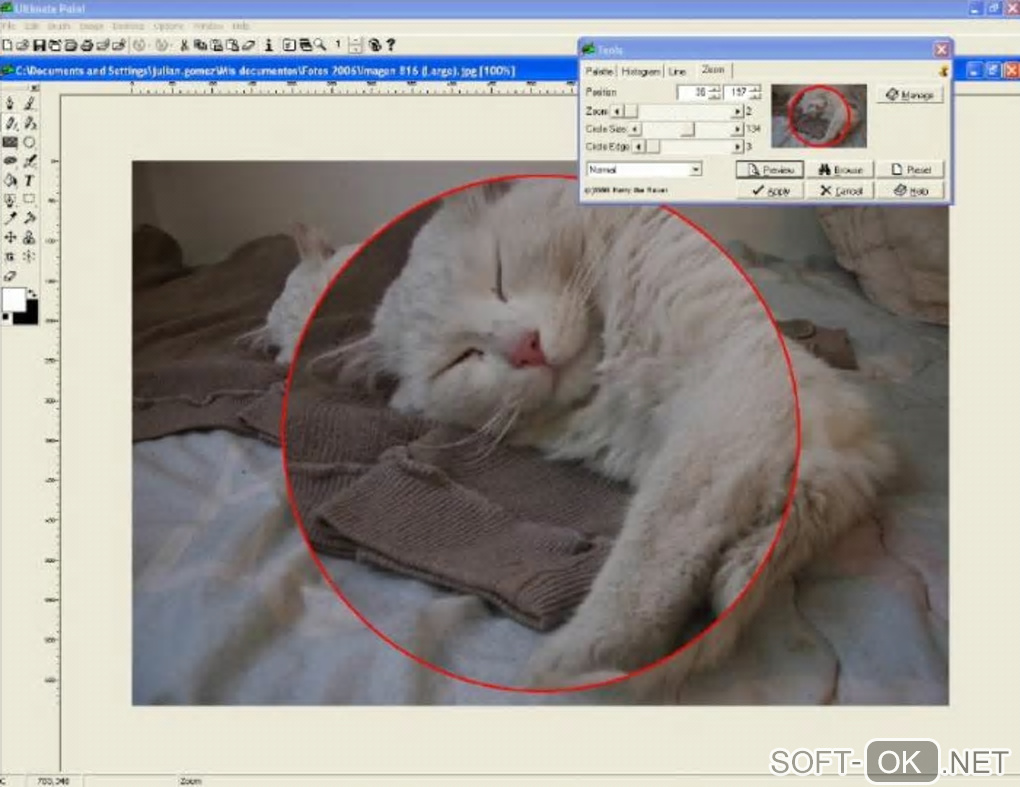Click the Reset button

coord(911,170)
